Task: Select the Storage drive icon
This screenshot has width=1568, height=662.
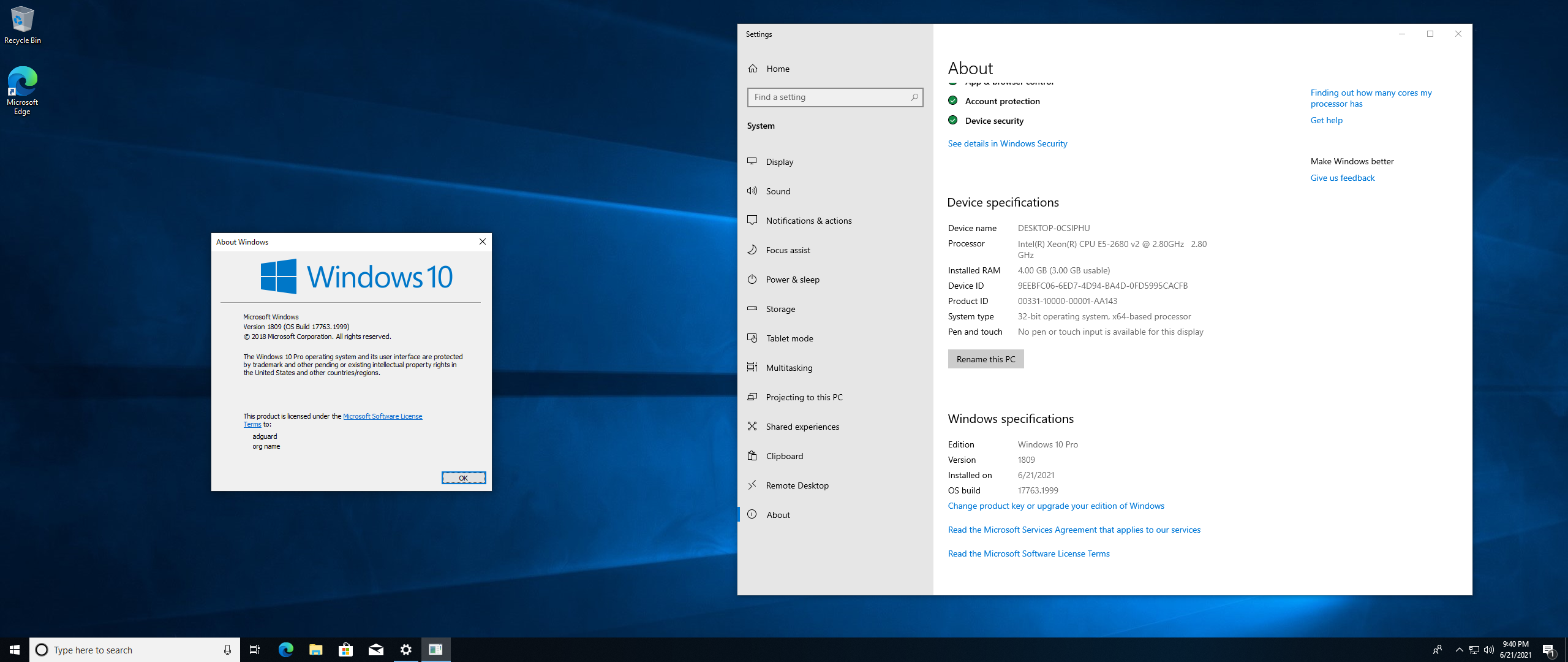Action: [x=752, y=308]
